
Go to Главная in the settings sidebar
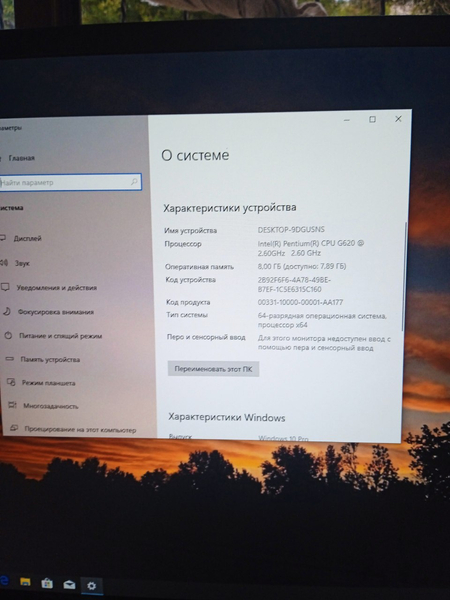[x=21, y=158]
